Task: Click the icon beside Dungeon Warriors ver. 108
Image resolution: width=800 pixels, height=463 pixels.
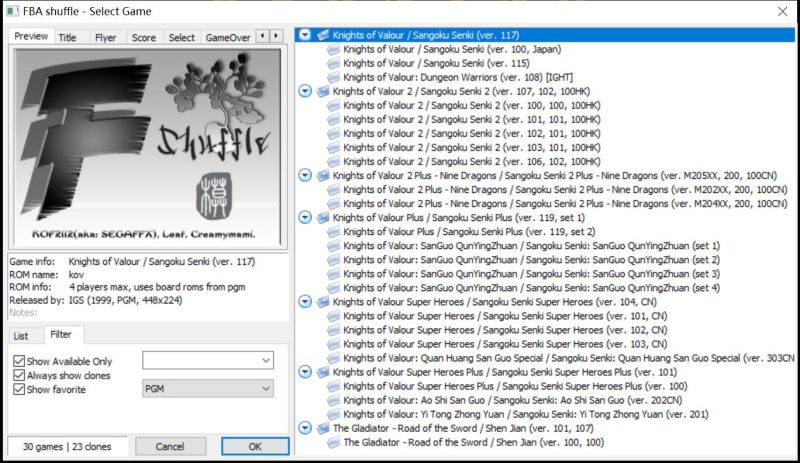Action: tap(333, 78)
